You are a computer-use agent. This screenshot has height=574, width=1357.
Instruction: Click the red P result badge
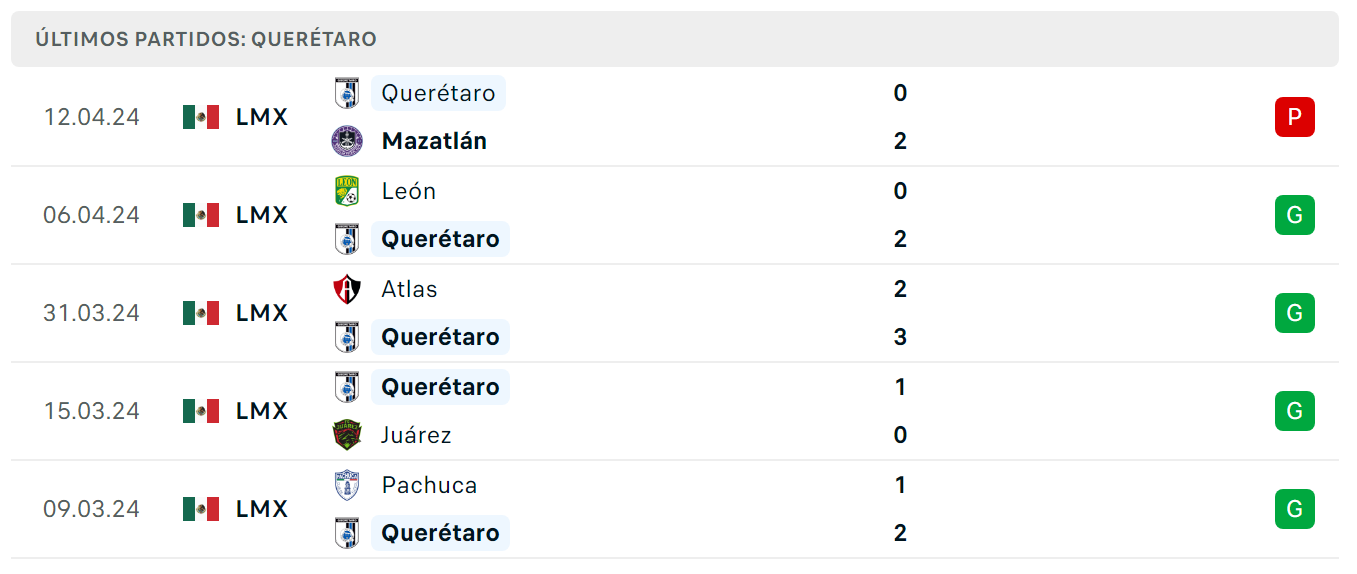1295,117
